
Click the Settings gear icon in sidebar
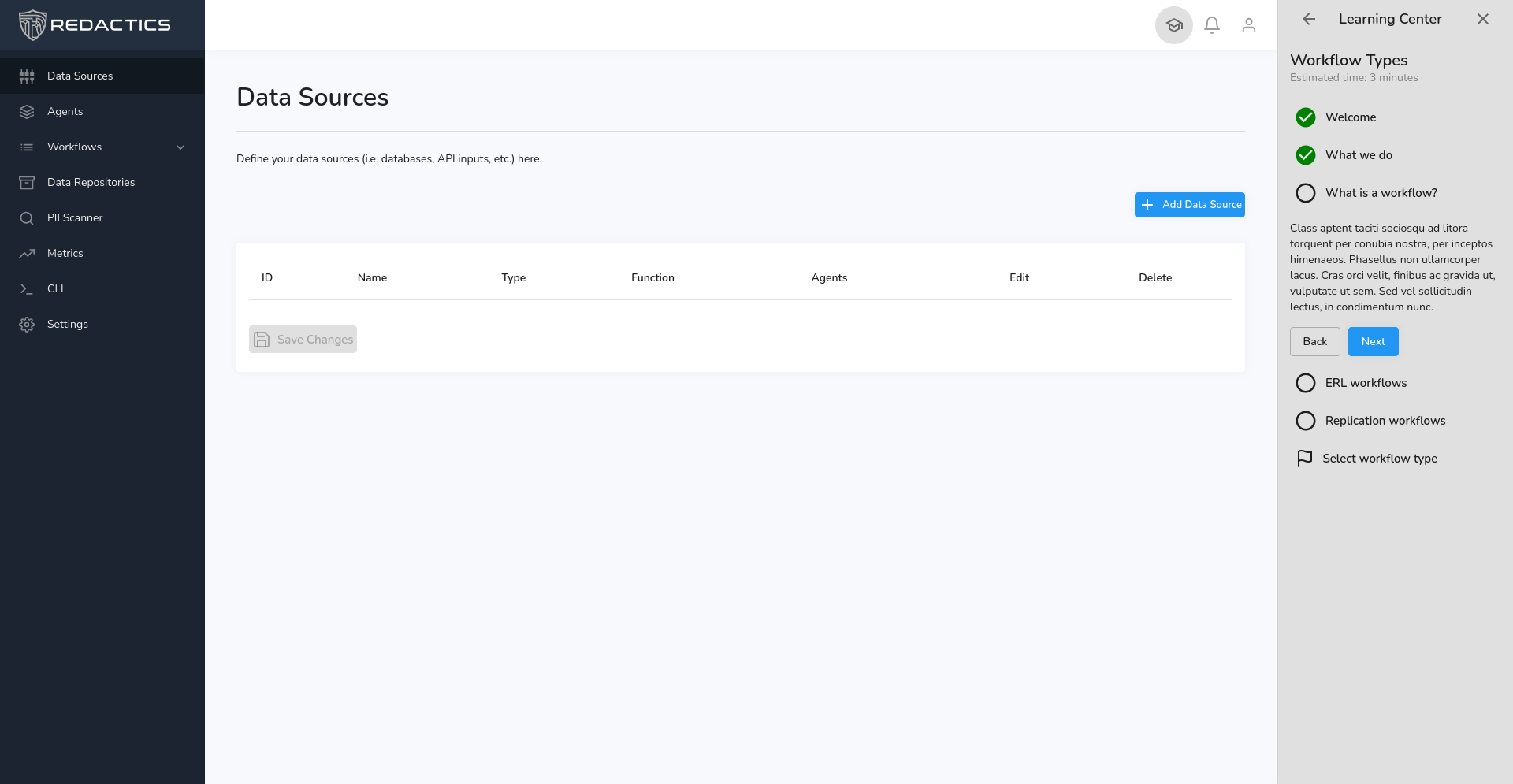27,325
